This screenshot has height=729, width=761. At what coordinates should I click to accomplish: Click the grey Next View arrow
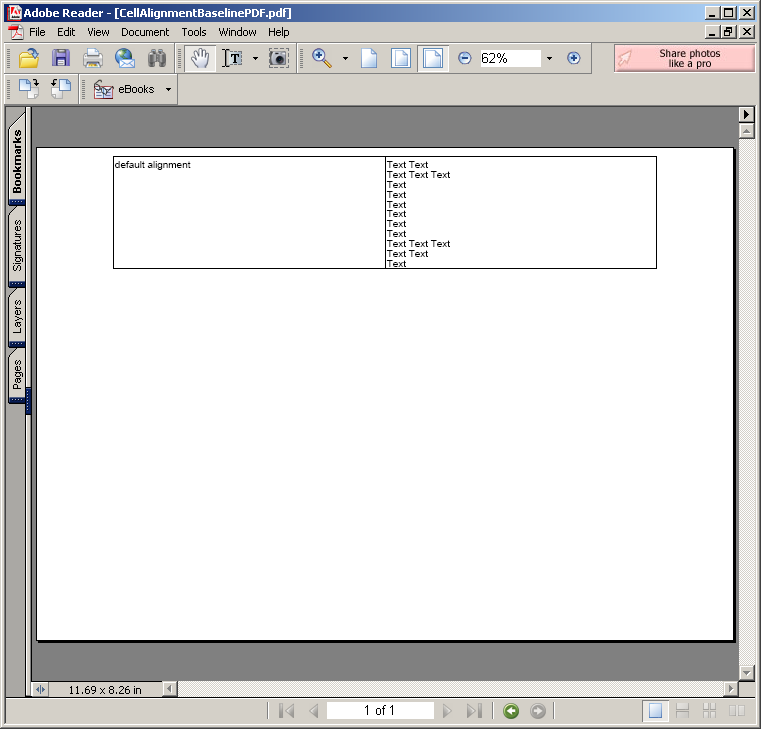pyautogui.click(x=538, y=711)
